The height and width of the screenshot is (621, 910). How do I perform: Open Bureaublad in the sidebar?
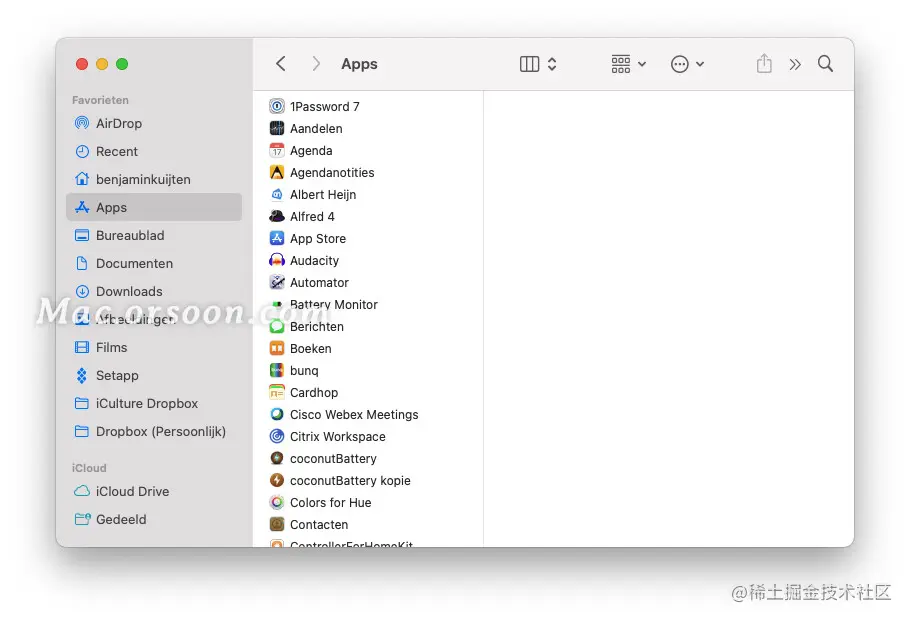coord(154,235)
